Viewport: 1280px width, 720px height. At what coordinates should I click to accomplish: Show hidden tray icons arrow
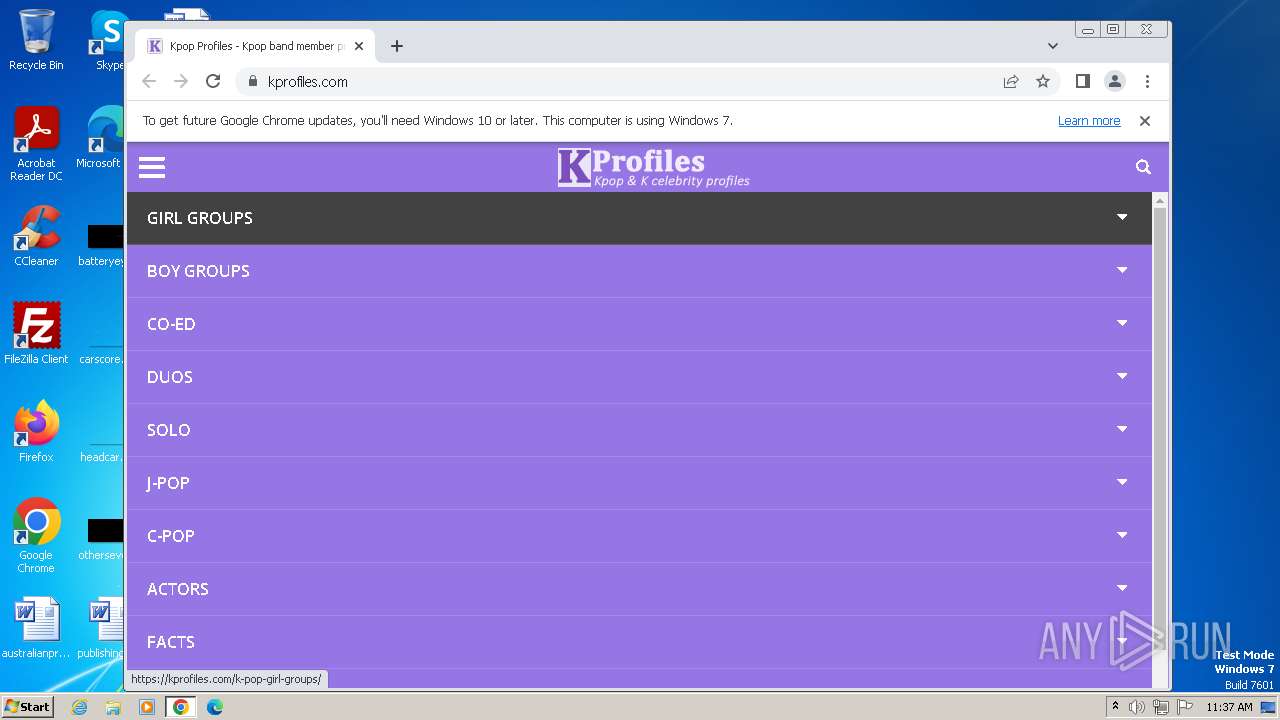(1116, 707)
